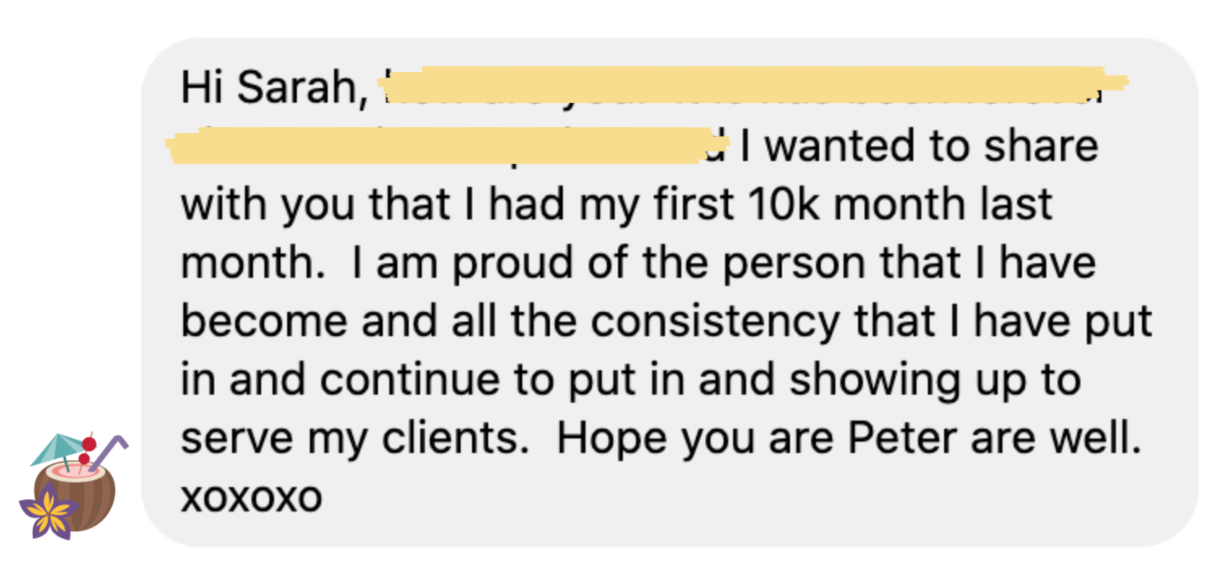
Task: Click the 'xoxoxo' sign-off text
Action: pyautogui.click(x=251, y=496)
